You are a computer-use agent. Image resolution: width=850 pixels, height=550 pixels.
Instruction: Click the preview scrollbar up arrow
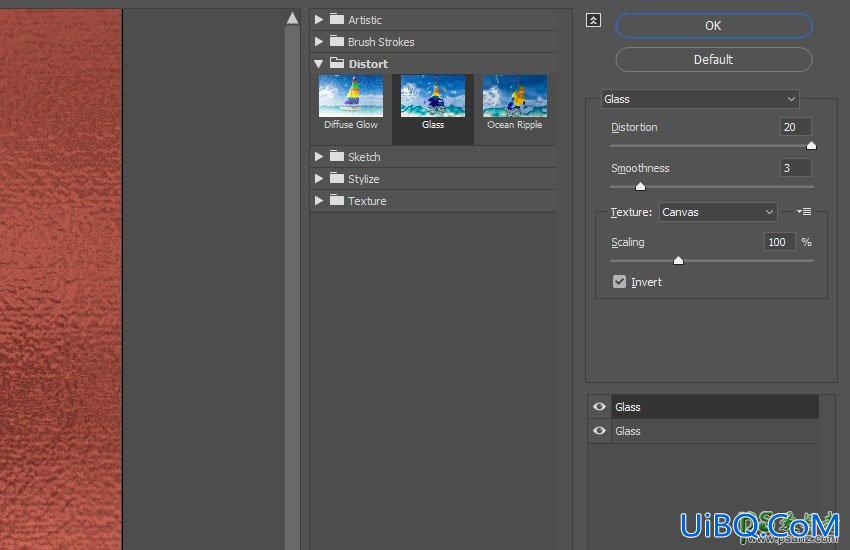292,18
